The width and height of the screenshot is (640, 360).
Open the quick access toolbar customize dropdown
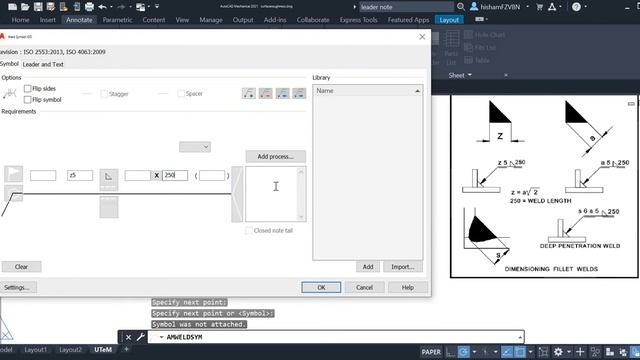coord(157,7)
